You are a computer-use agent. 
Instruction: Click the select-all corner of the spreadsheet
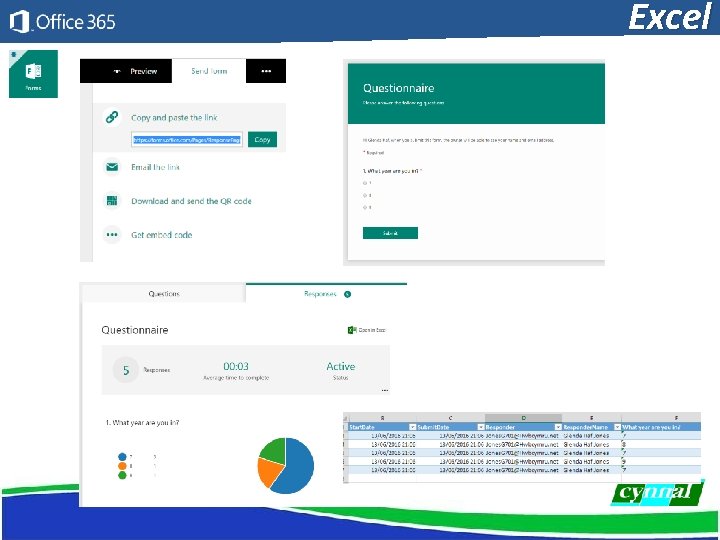[346, 418]
